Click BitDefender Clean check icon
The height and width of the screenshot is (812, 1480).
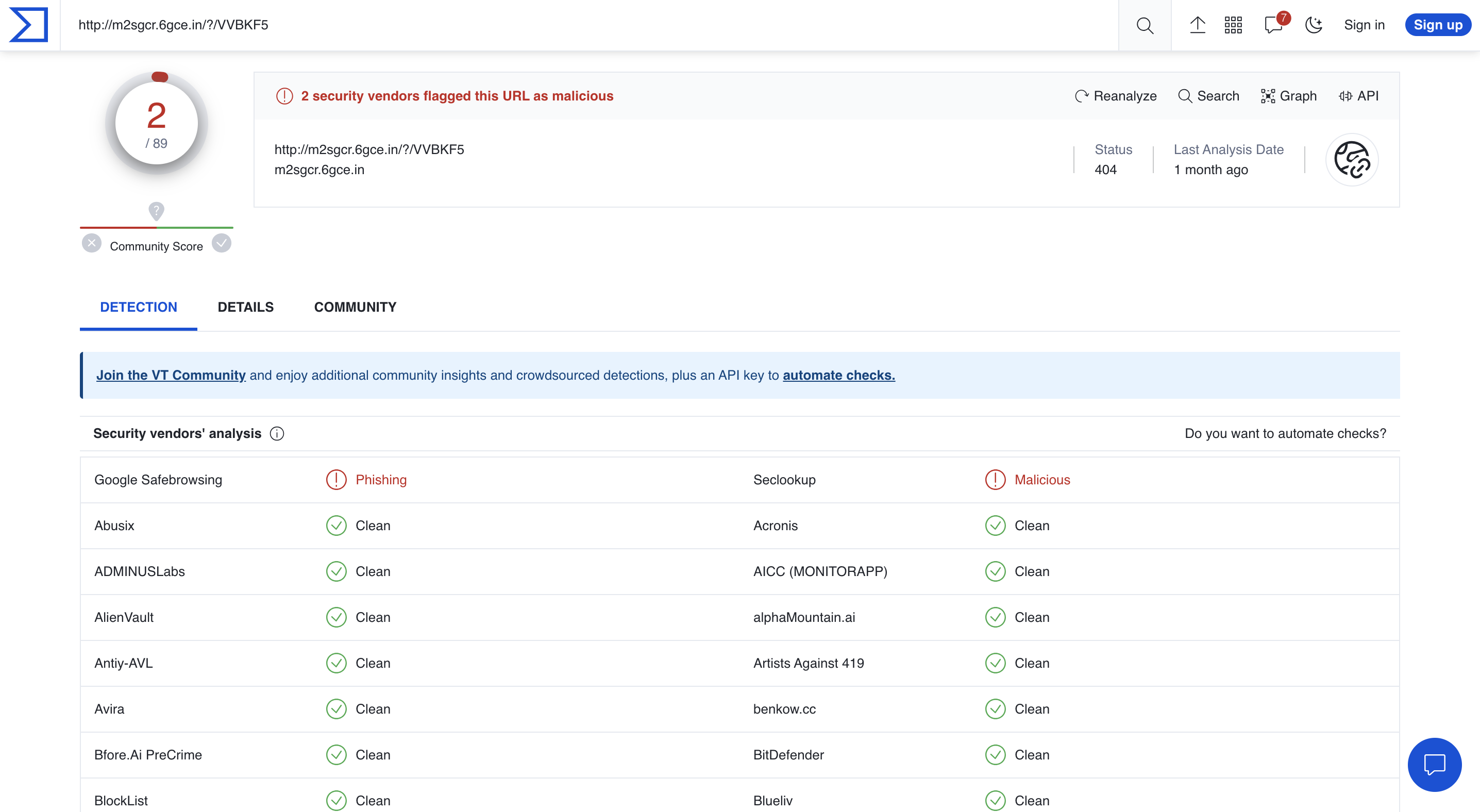(995, 755)
